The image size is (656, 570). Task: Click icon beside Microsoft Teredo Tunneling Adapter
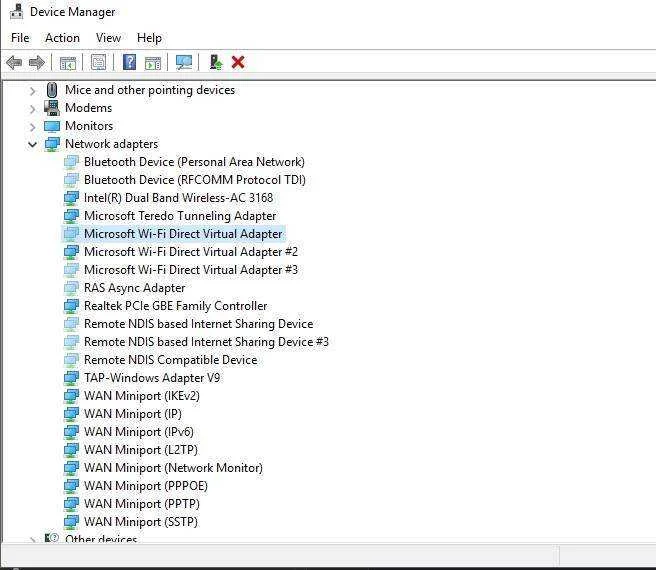pos(72,216)
